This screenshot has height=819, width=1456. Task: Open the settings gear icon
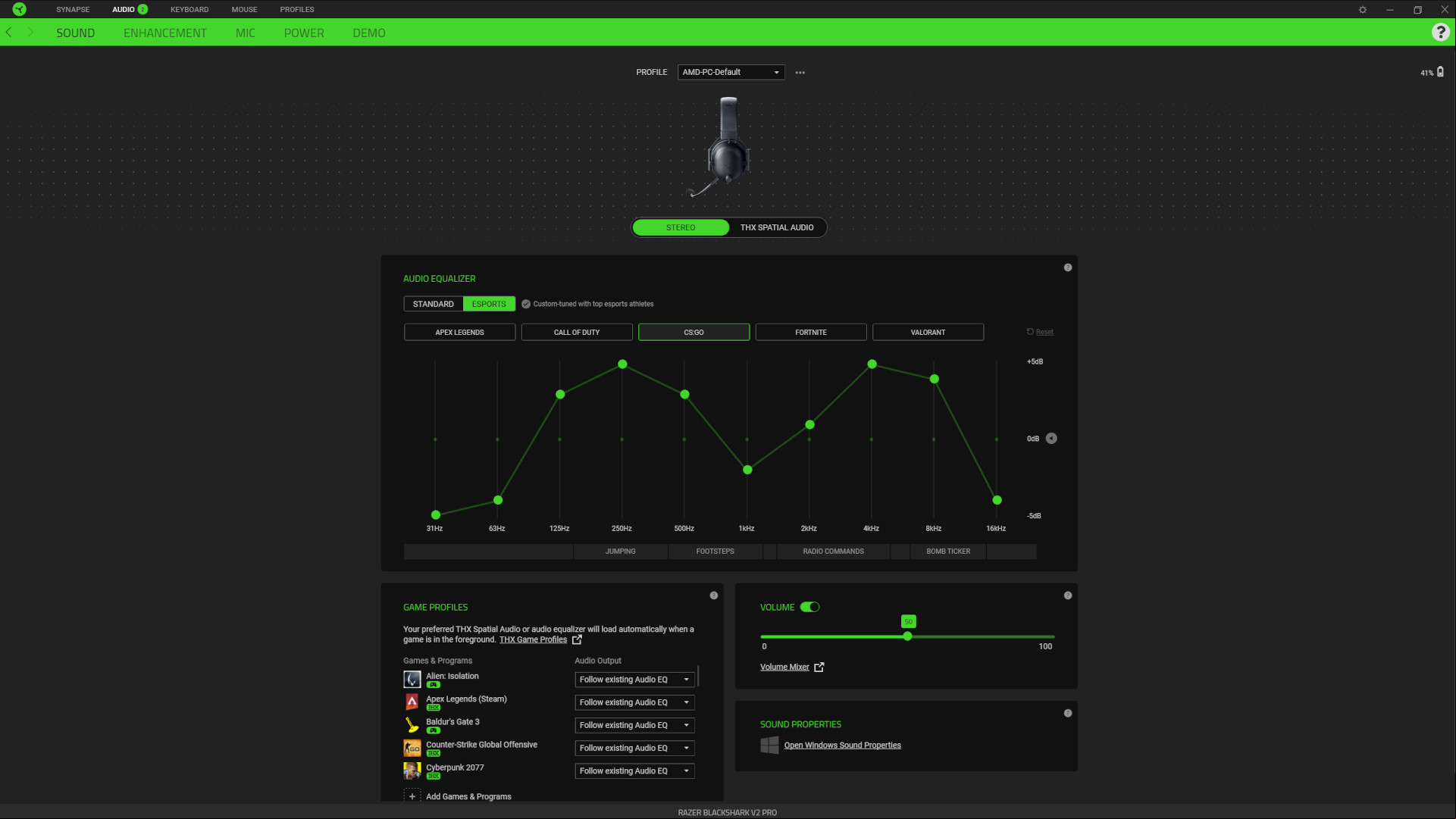(x=1363, y=10)
